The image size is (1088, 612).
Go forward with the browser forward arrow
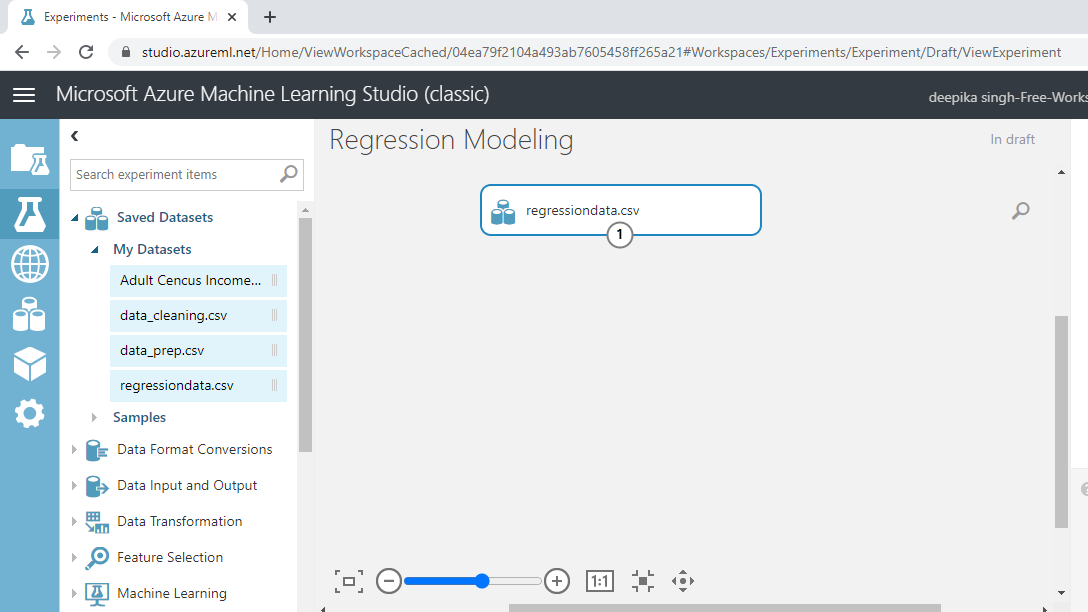point(54,52)
